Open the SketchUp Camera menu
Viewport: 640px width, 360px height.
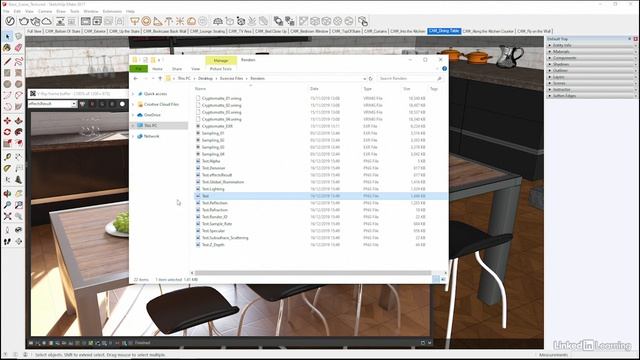[45, 11]
